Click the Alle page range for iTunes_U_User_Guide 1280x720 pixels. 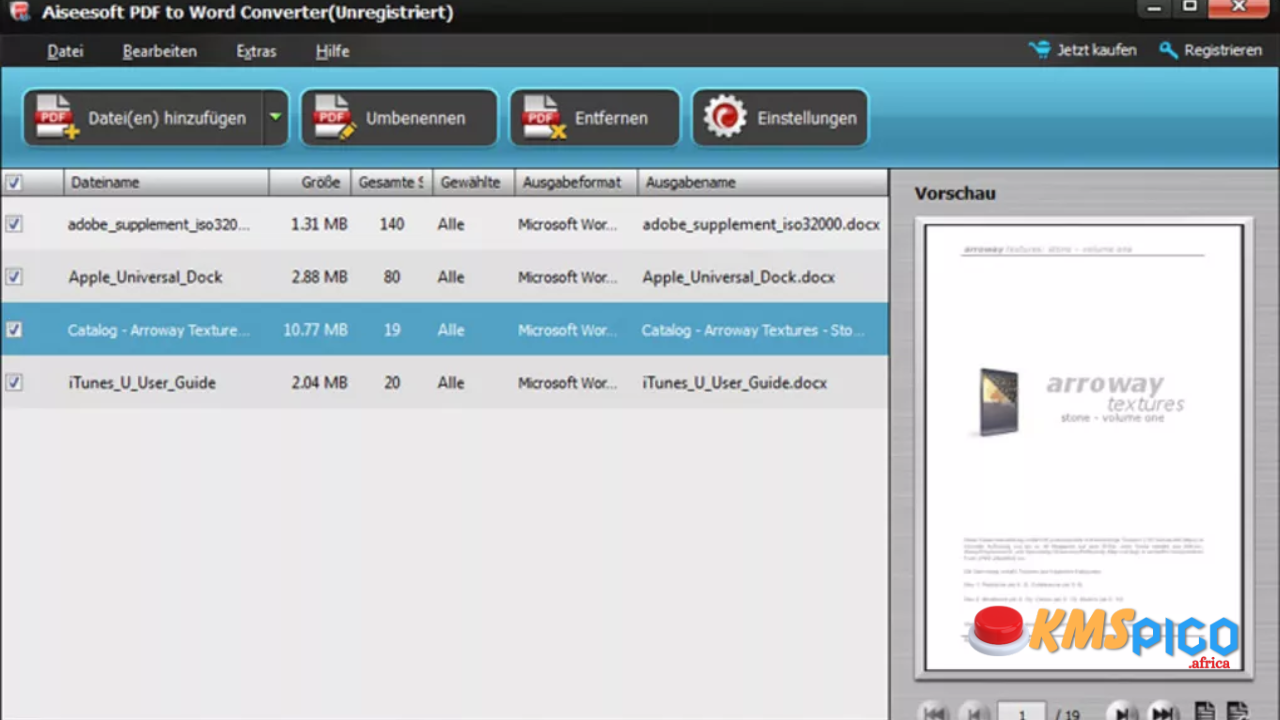click(451, 382)
